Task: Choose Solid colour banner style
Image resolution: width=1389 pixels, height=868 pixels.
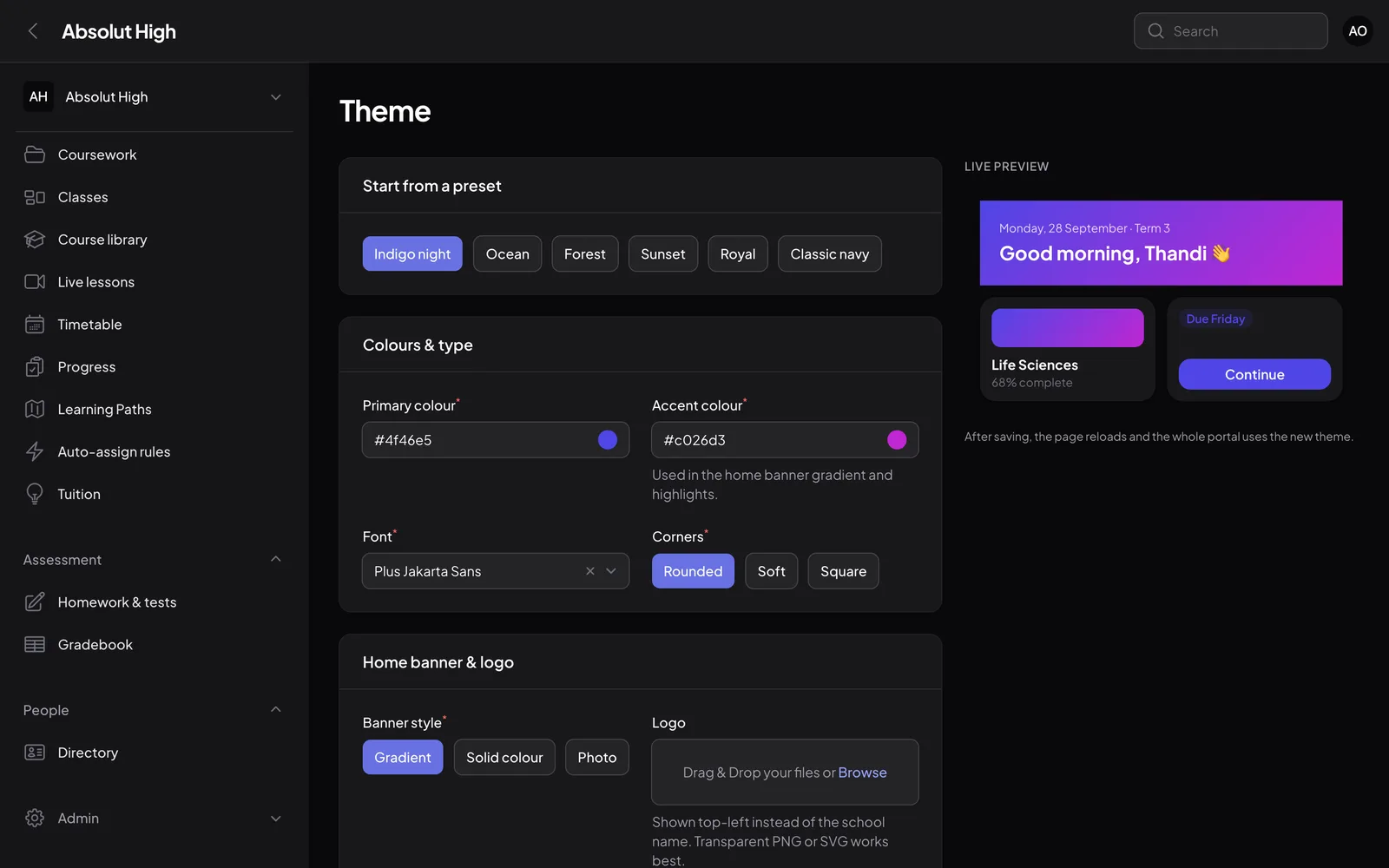Action: pos(504,757)
